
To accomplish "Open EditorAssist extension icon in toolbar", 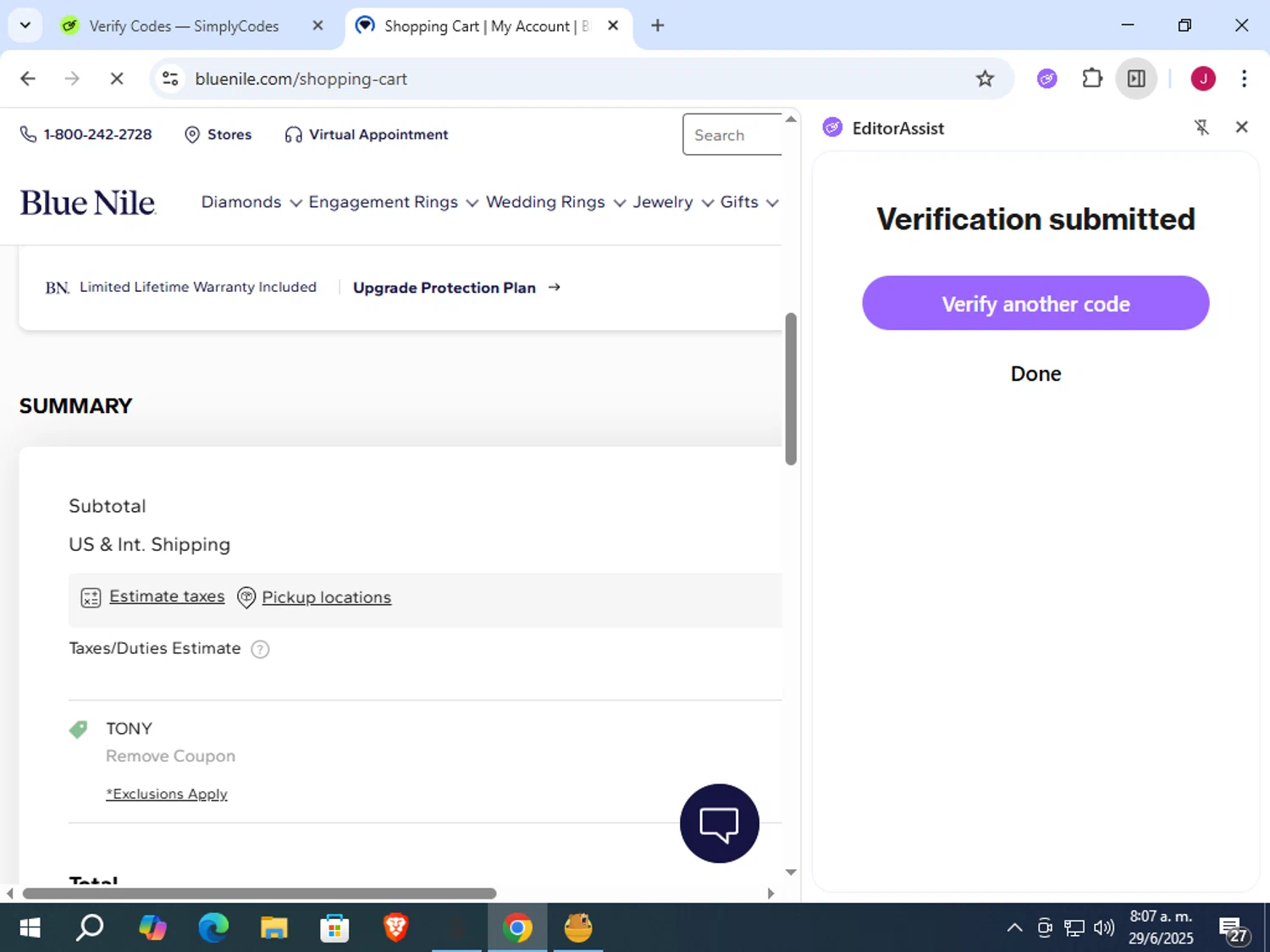I will point(1047,79).
